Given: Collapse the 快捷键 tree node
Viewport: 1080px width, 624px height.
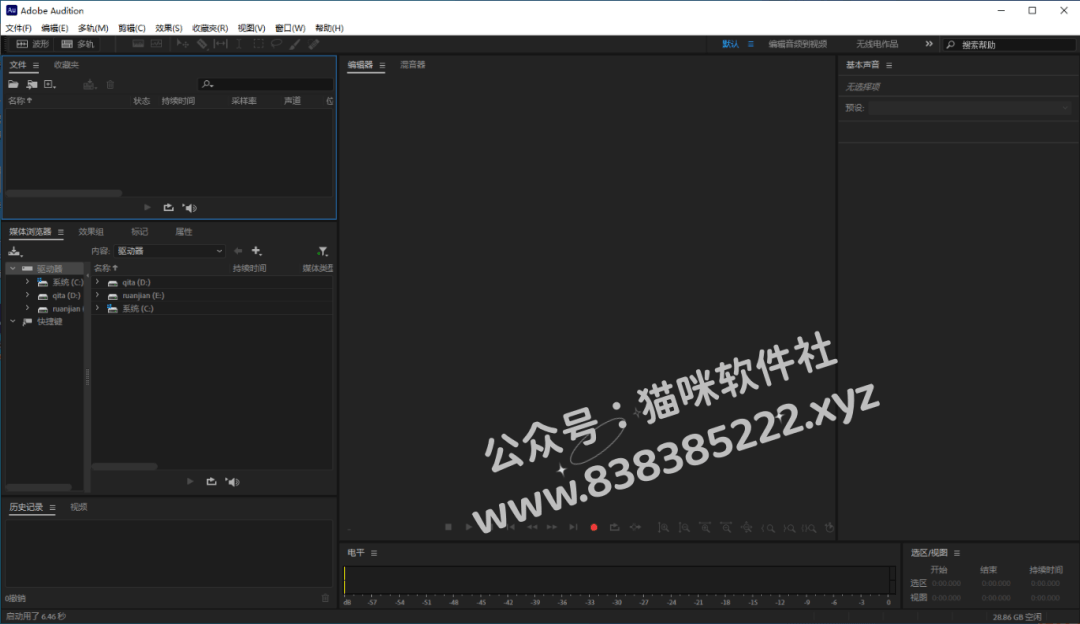Looking at the screenshot, I should 12,322.
